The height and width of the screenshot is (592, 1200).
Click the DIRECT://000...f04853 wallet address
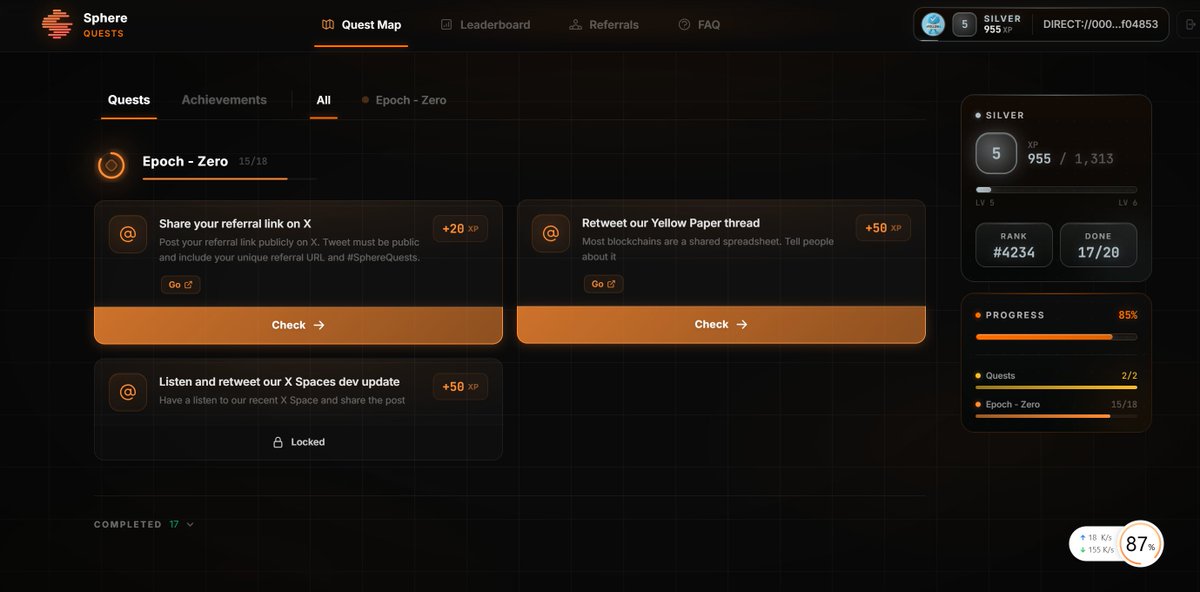coord(1100,24)
